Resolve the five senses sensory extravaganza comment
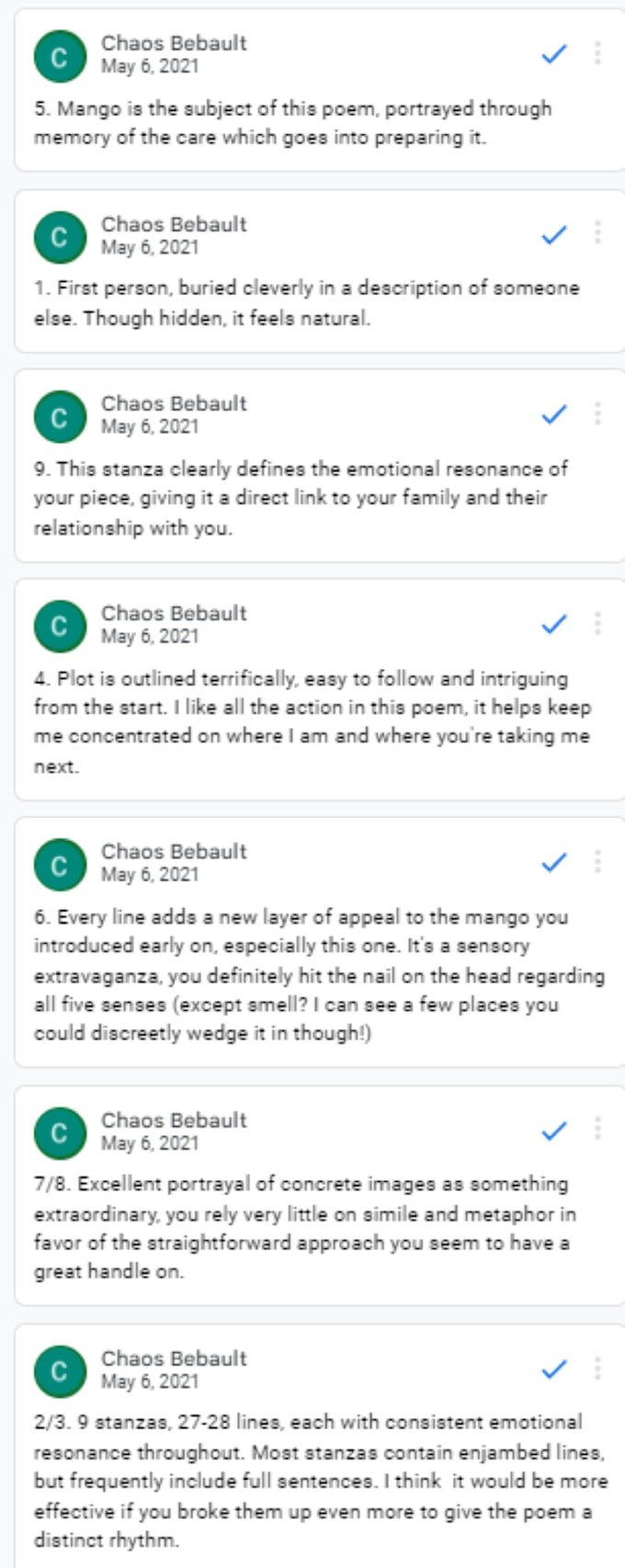Viewport: 625px width, 1568px height. [551, 862]
